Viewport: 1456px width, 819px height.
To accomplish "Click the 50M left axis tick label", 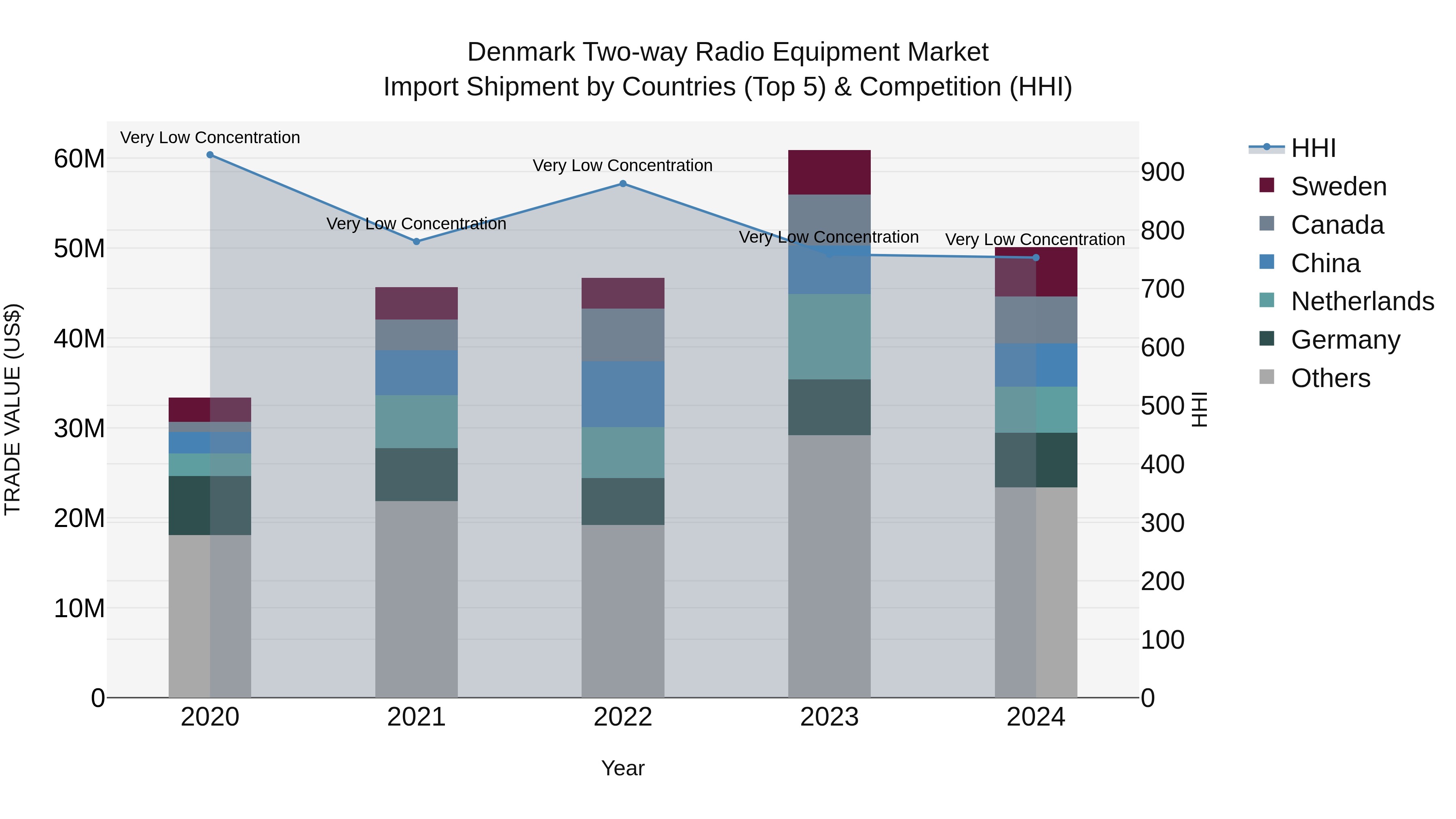I will 79,249.
